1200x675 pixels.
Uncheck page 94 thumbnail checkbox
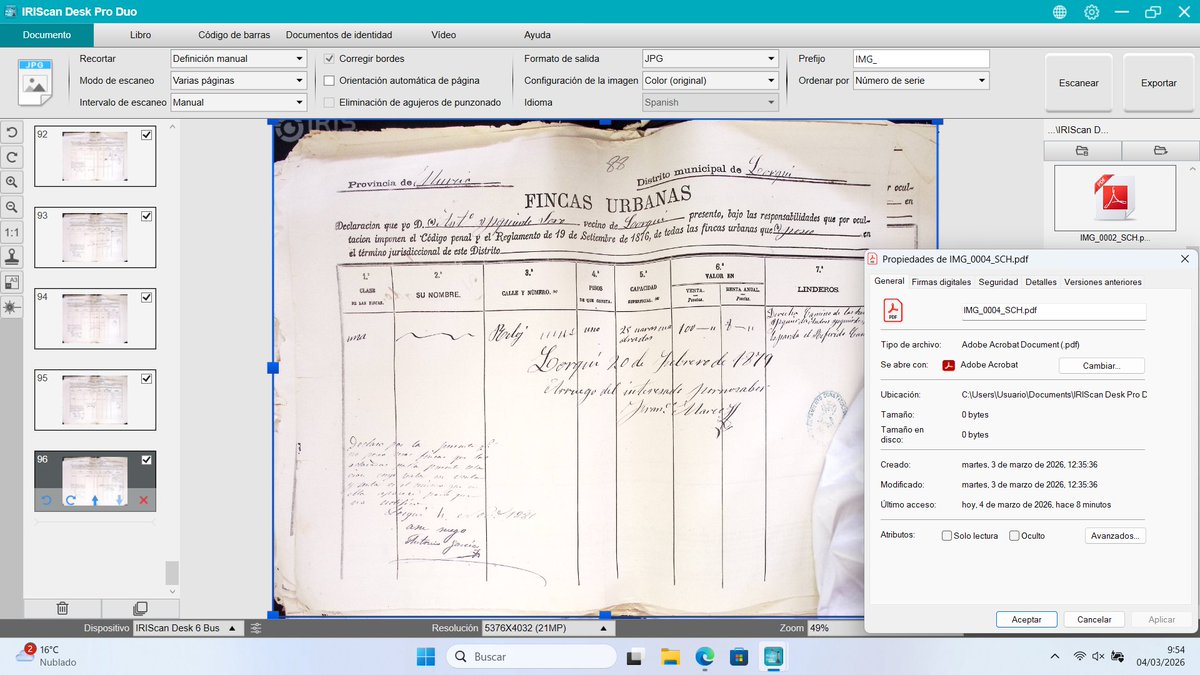tap(147, 297)
